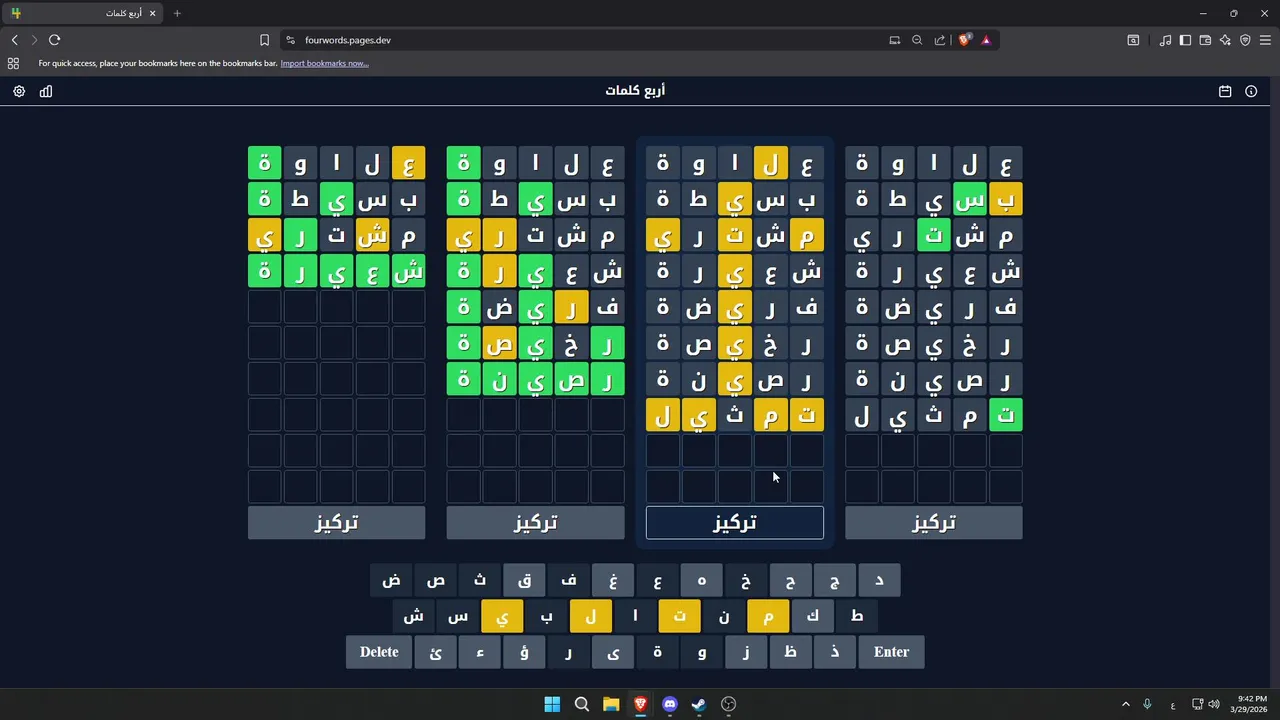Reload the page

click(54, 40)
